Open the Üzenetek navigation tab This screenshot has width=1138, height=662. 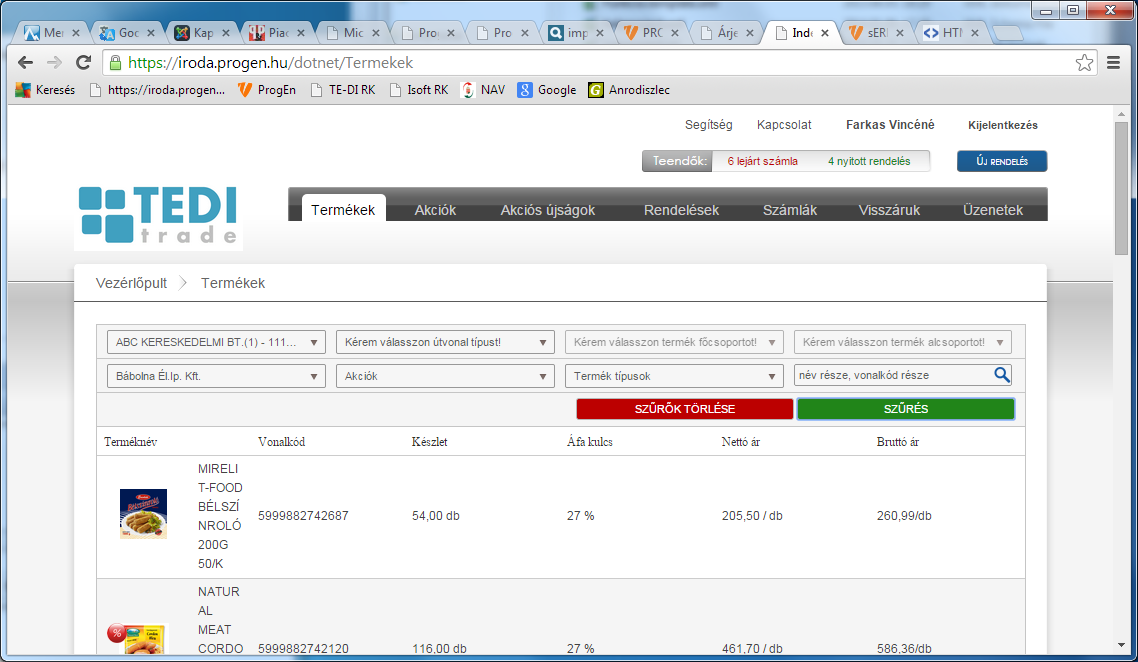(x=992, y=210)
